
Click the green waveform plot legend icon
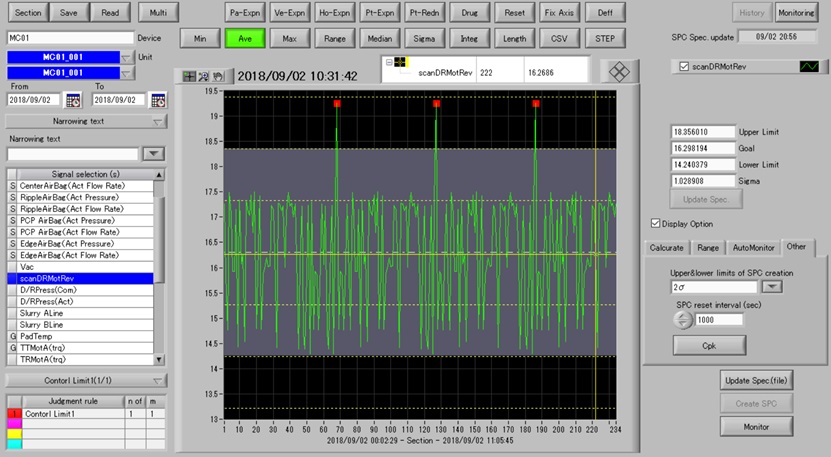[809, 66]
